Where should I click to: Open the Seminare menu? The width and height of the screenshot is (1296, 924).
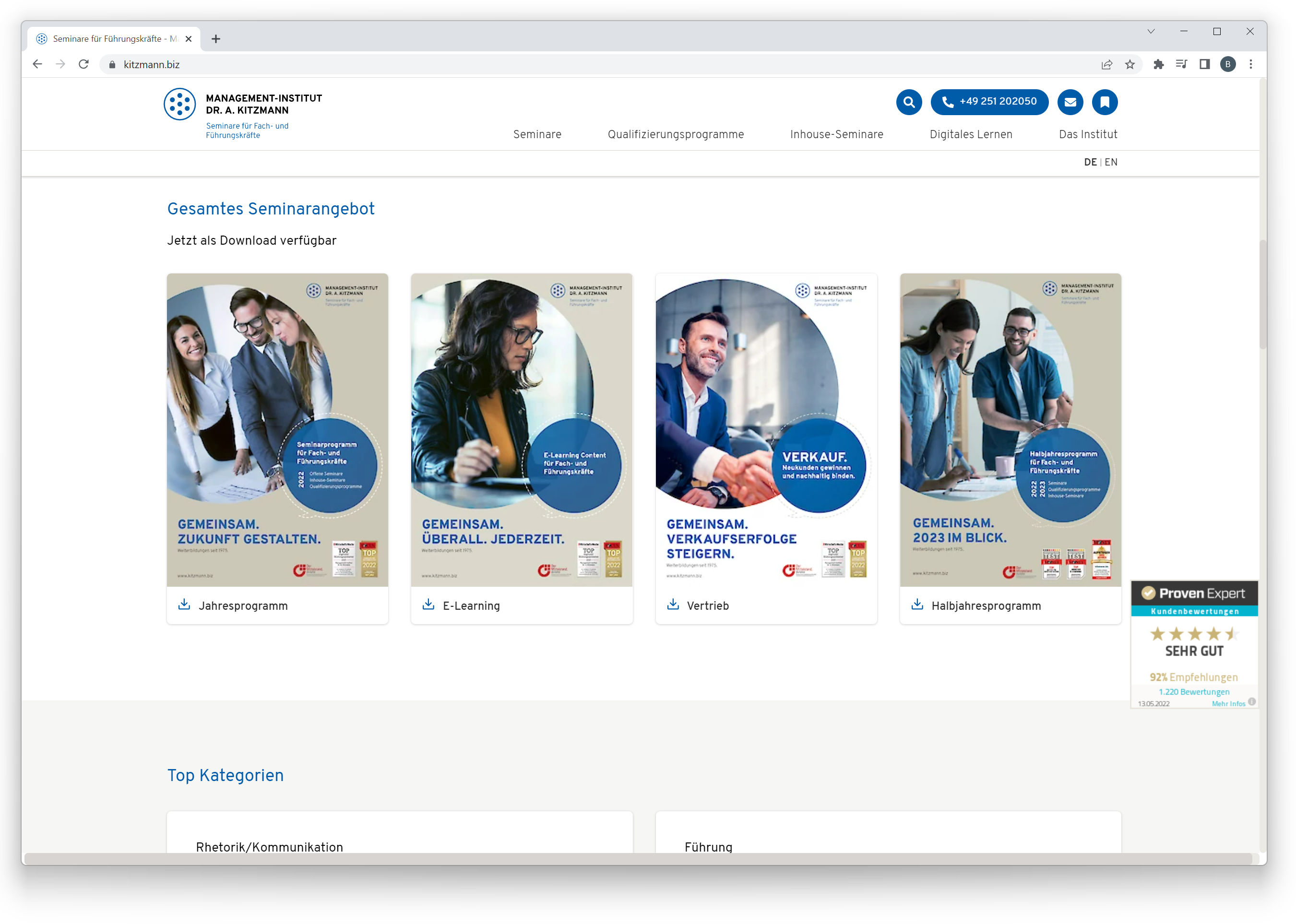[536, 134]
